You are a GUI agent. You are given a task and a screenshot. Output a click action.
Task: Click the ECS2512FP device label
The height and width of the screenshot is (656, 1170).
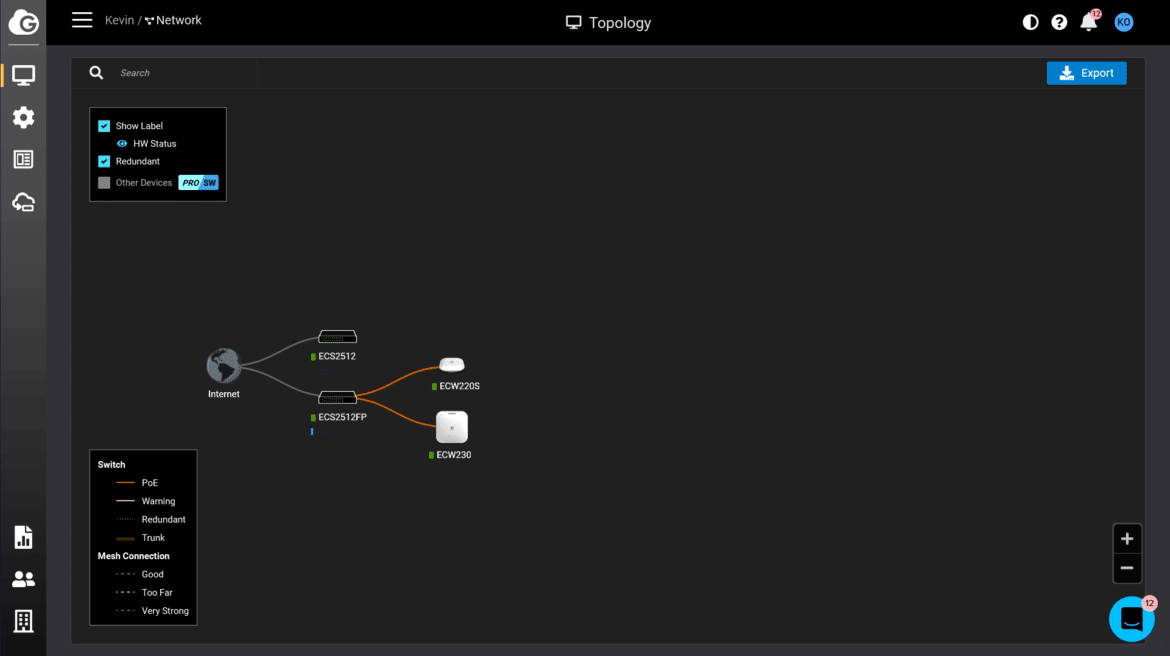coord(342,417)
